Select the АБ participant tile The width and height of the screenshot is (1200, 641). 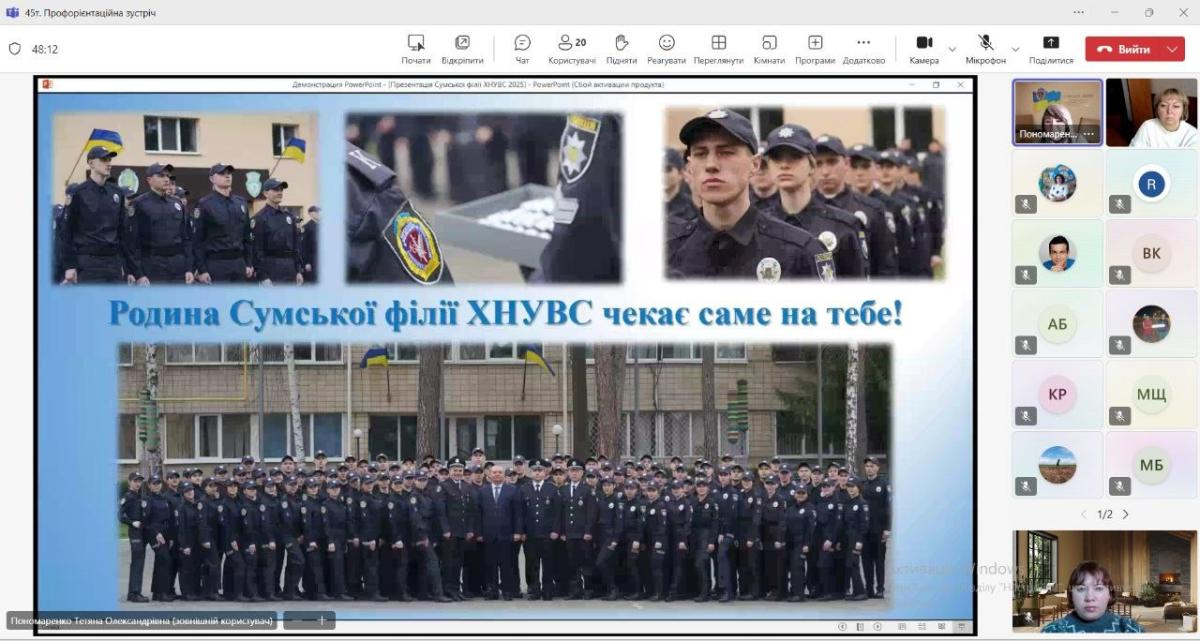(x=1058, y=324)
